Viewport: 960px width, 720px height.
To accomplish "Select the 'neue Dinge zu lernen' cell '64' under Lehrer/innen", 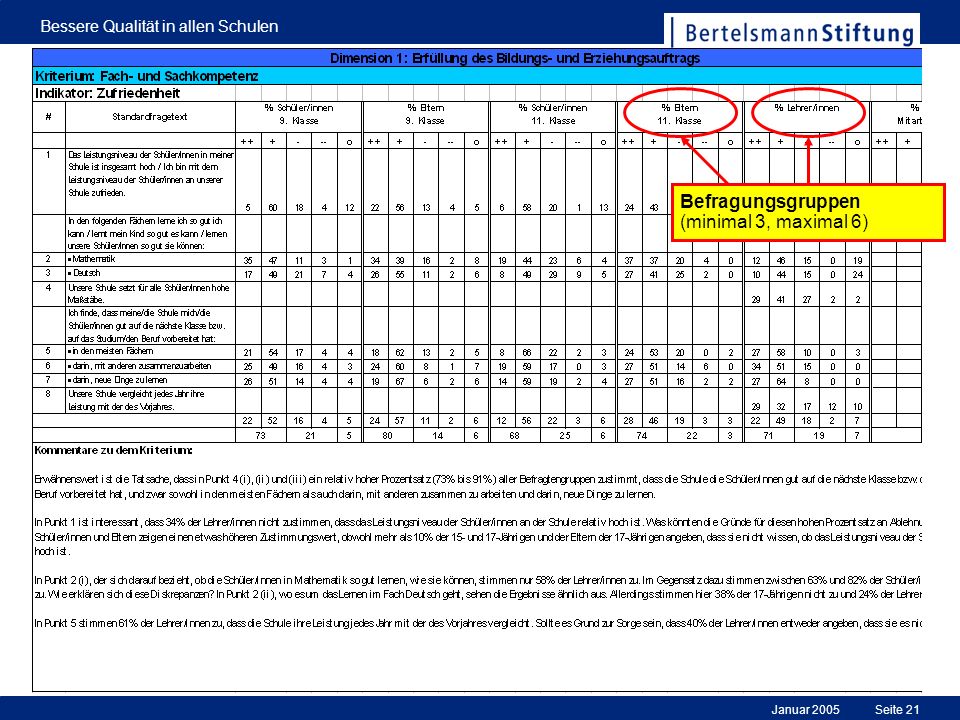I will click(781, 381).
